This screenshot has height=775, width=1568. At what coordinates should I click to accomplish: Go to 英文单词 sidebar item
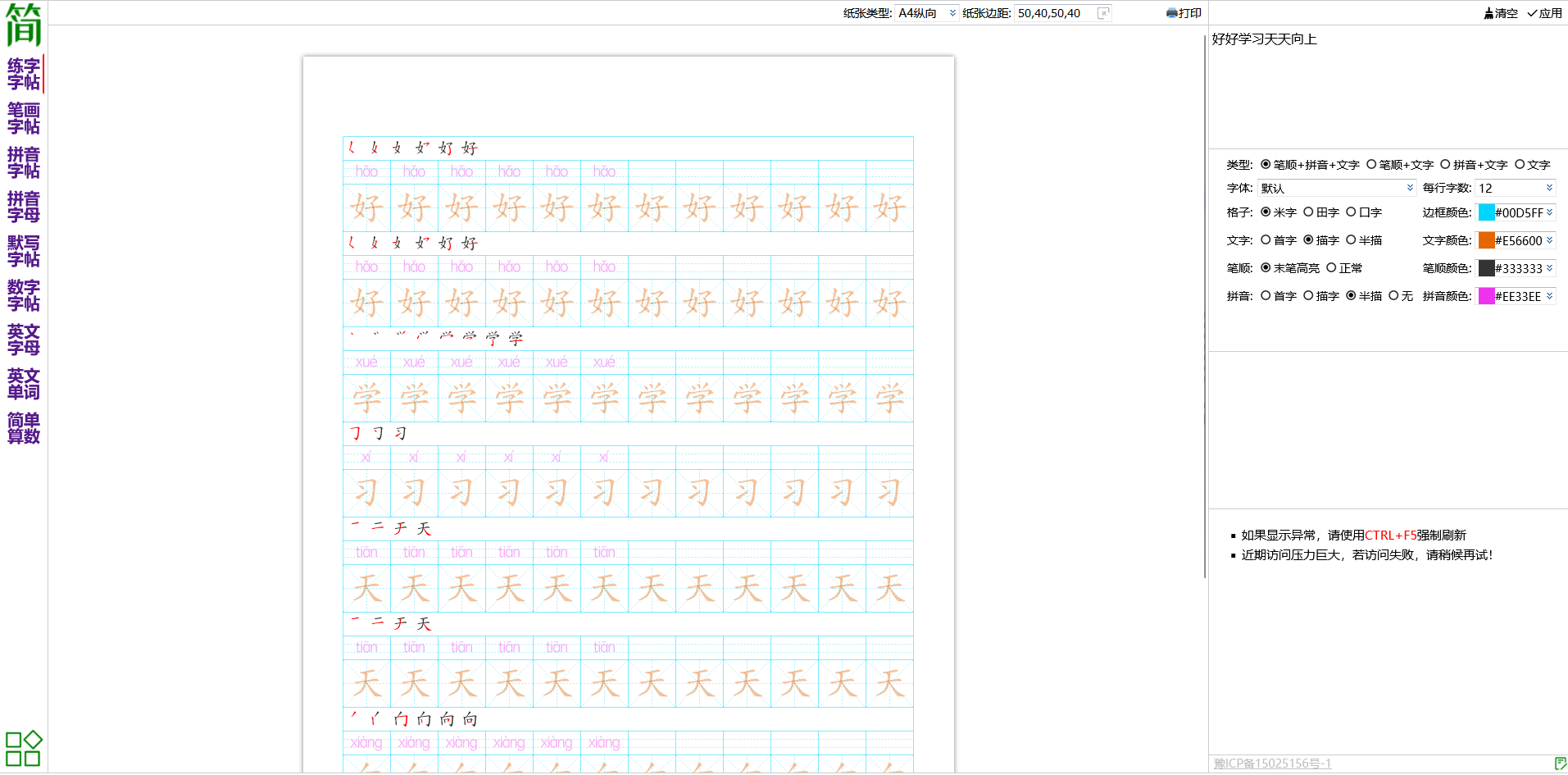click(24, 384)
